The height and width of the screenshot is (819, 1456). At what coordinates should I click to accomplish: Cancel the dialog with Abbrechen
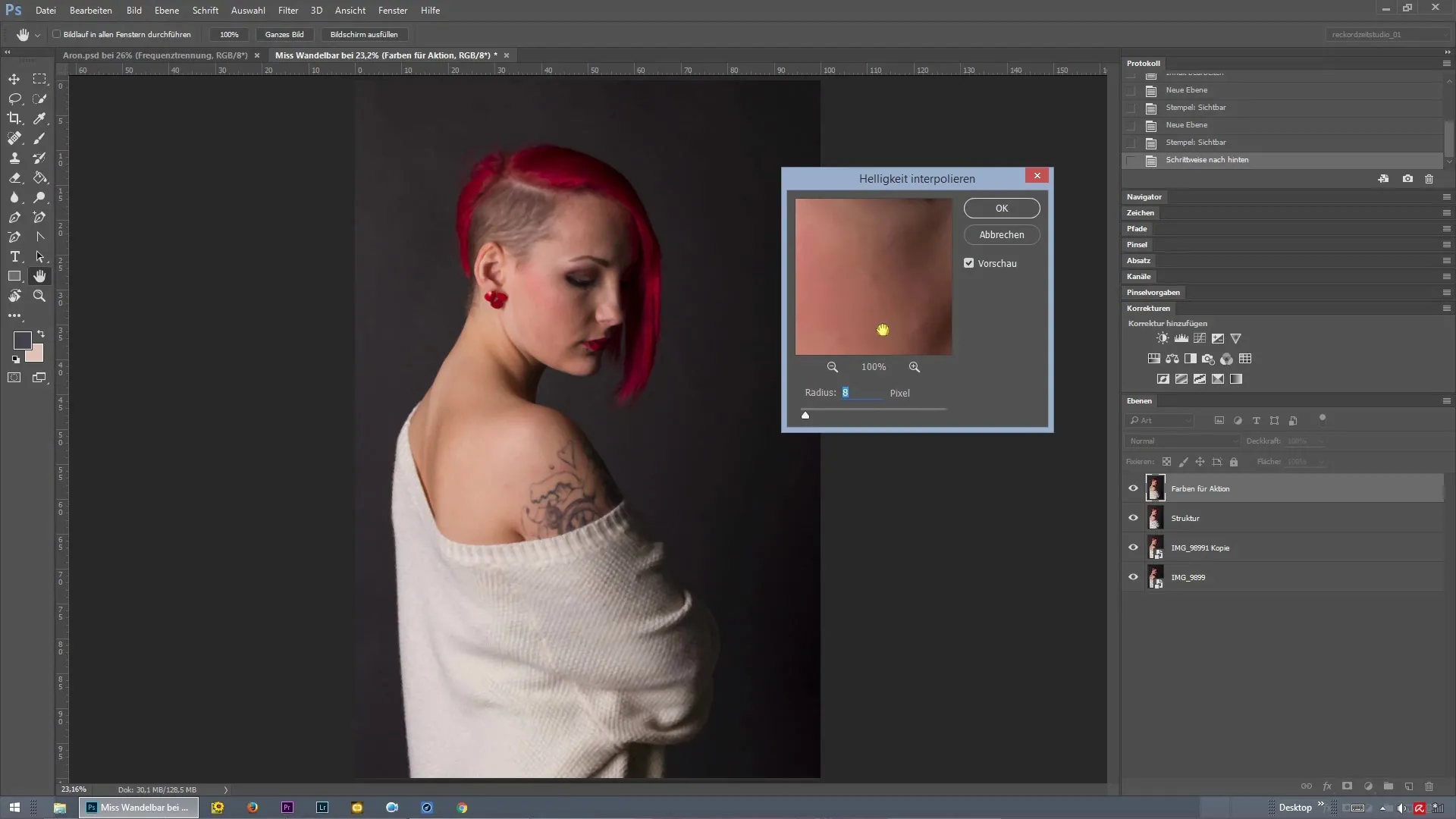point(1002,235)
